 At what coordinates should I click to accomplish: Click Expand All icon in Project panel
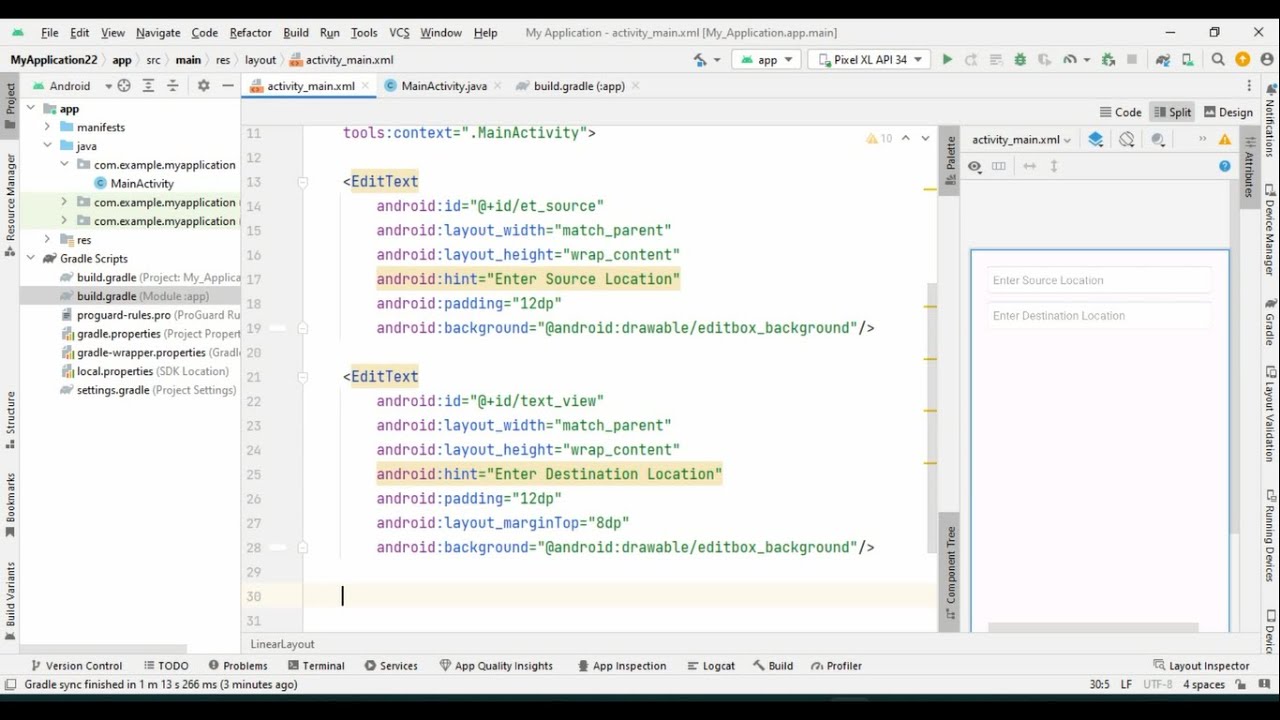[x=148, y=86]
